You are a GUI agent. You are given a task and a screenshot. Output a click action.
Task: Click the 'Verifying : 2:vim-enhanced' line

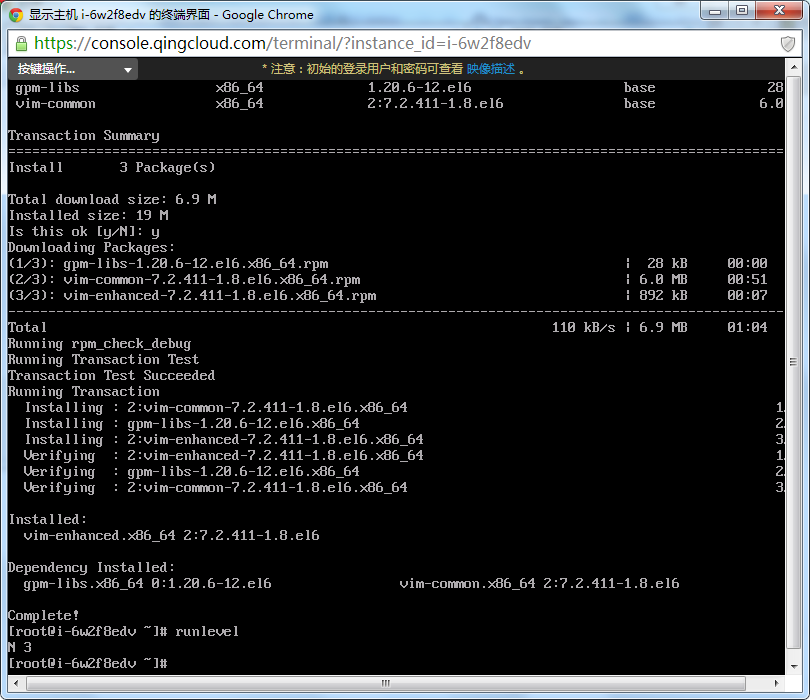coord(224,456)
